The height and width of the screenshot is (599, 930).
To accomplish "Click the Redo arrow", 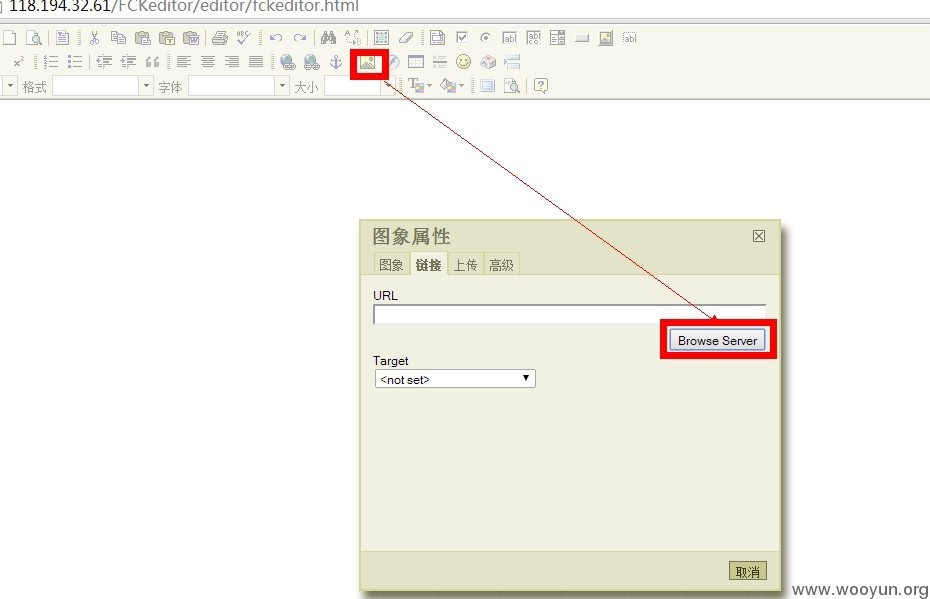I will (x=300, y=38).
